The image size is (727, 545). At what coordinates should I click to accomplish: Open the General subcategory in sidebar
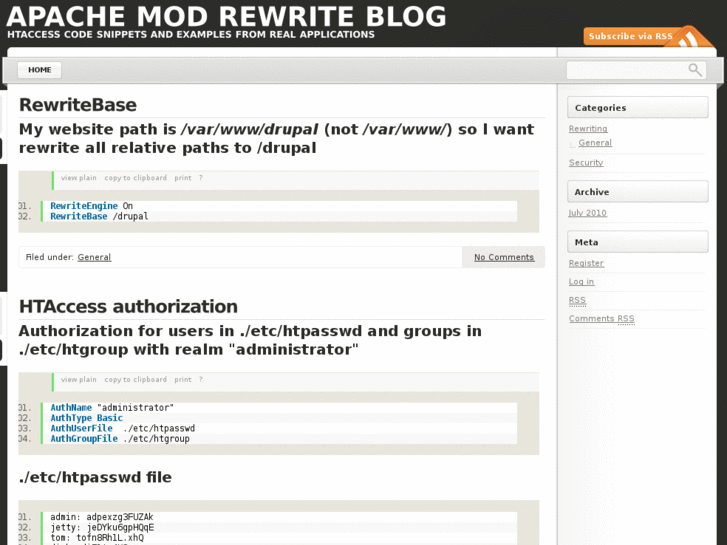point(595,143)
